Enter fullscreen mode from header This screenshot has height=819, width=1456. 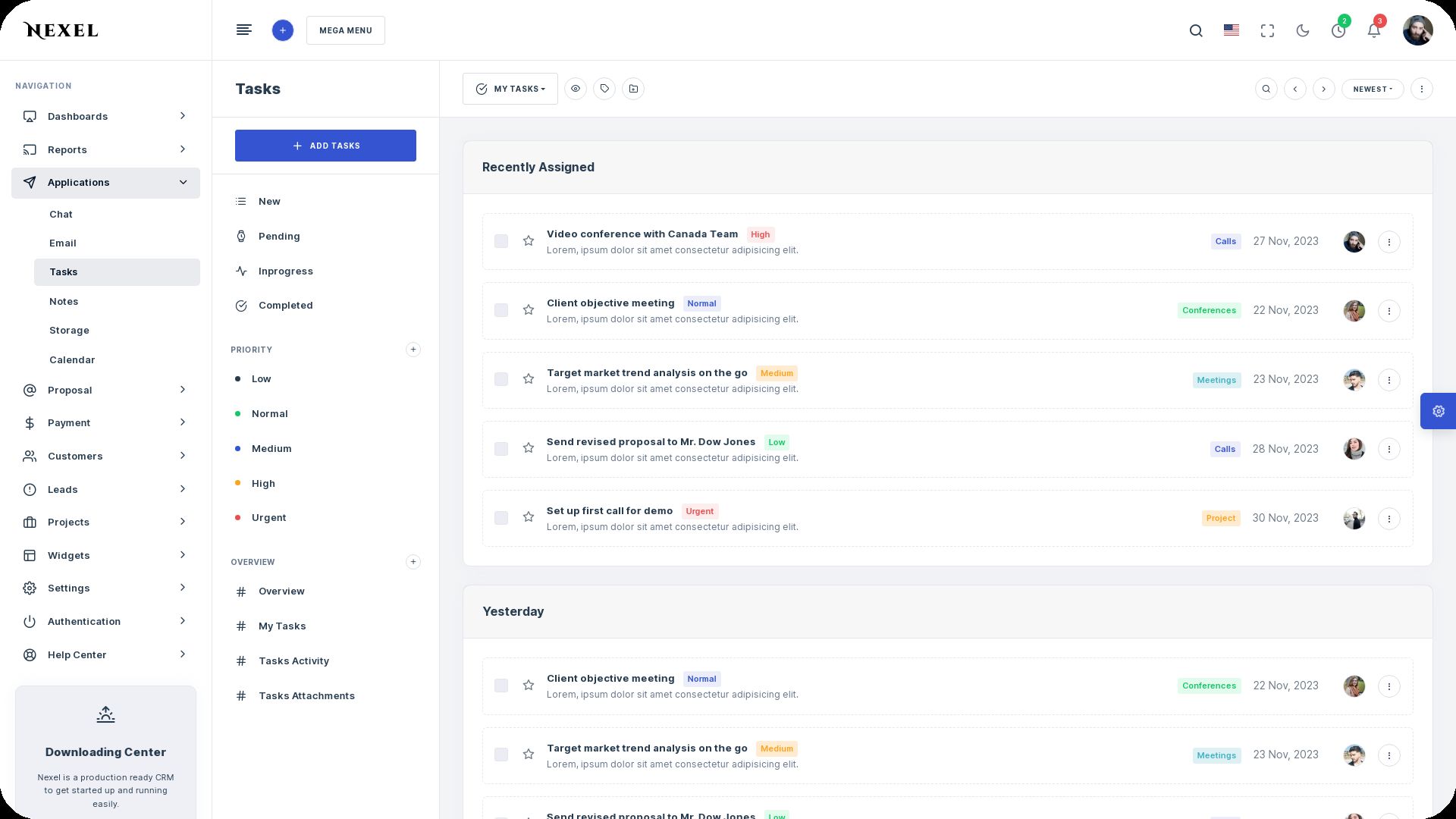pyautogui.click(x=1267, y=30)
